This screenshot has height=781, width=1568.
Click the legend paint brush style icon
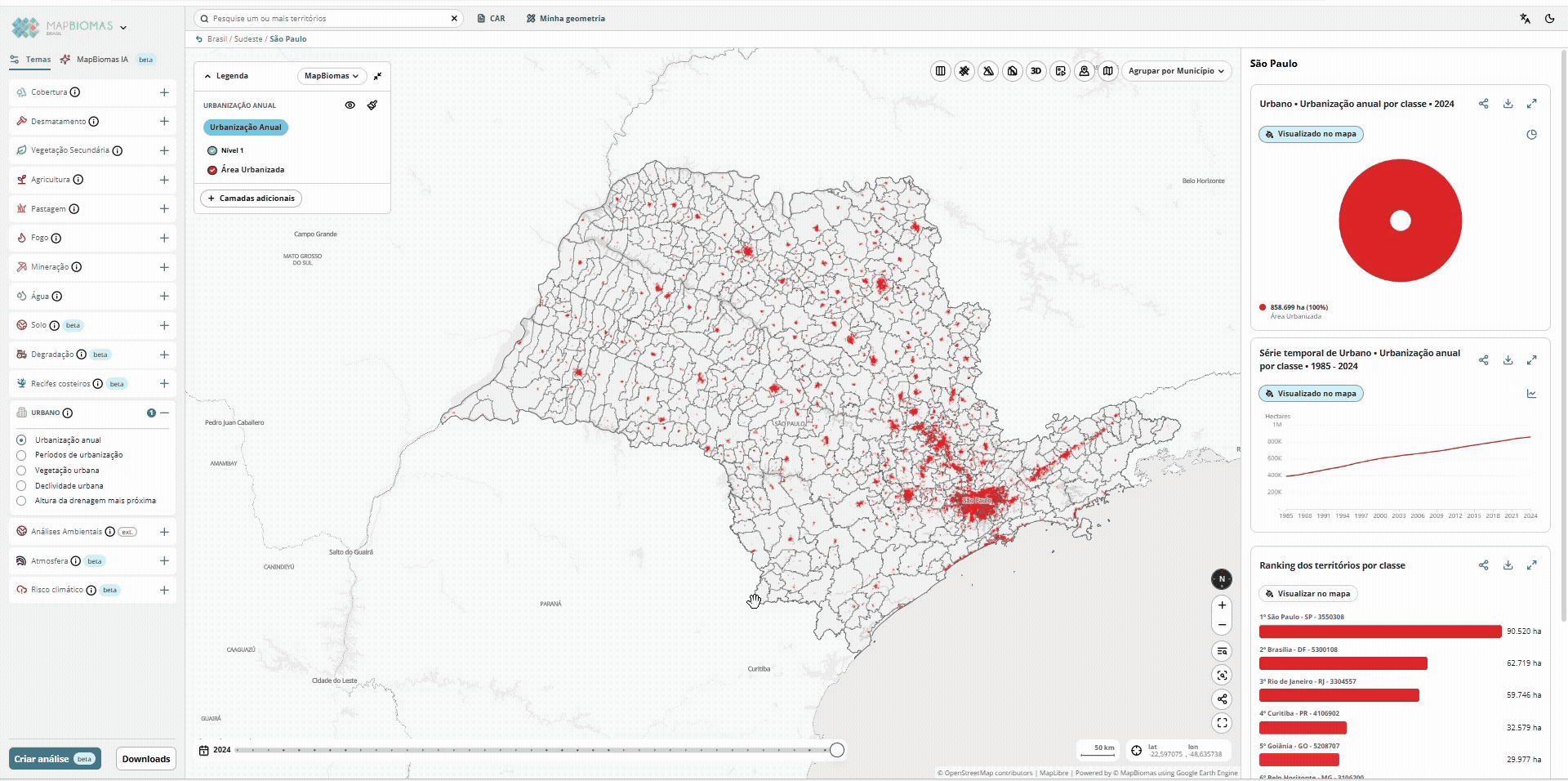coord(372,105)
